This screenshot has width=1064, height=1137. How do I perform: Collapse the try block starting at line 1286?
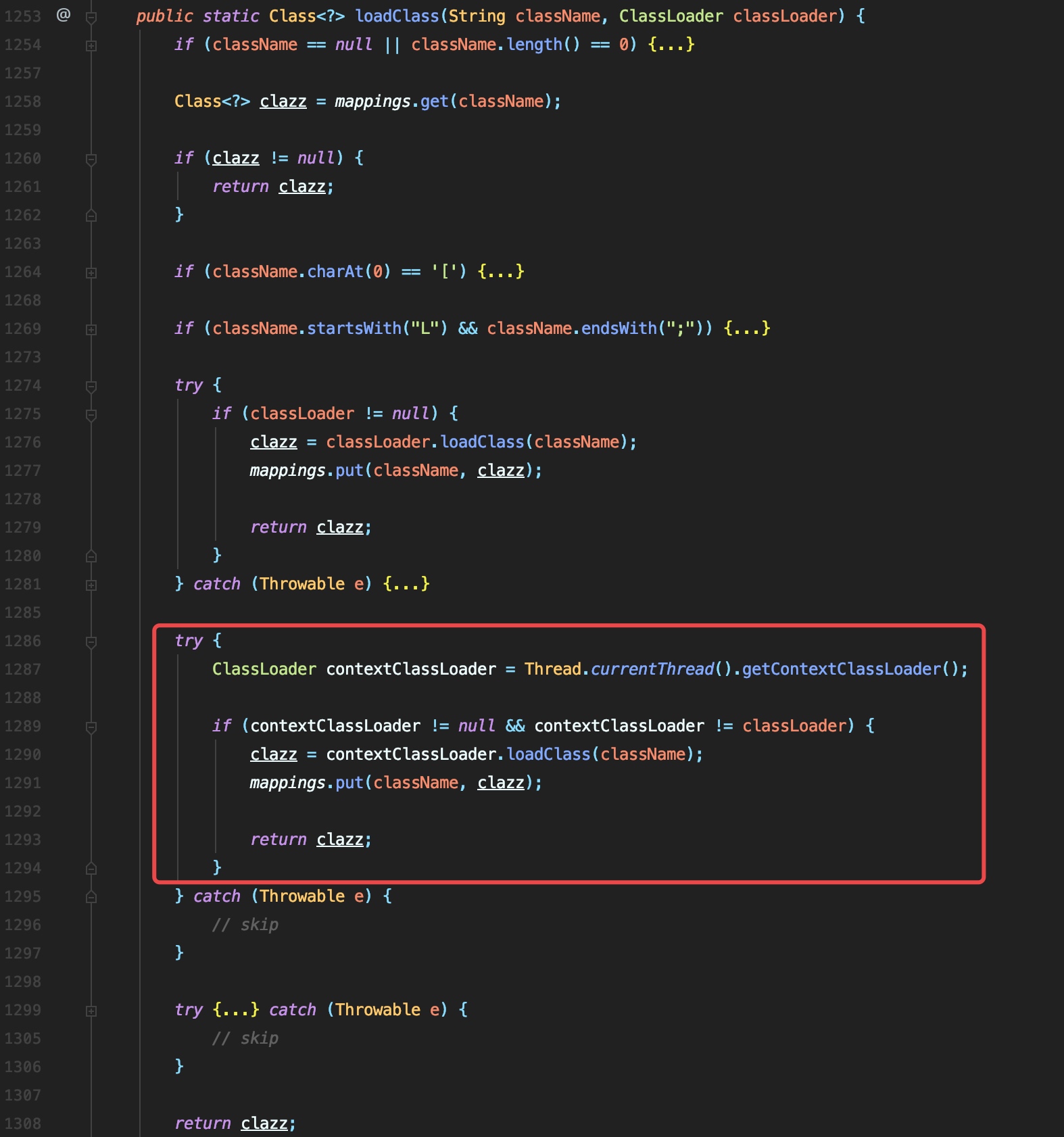(x=91, y=642)
